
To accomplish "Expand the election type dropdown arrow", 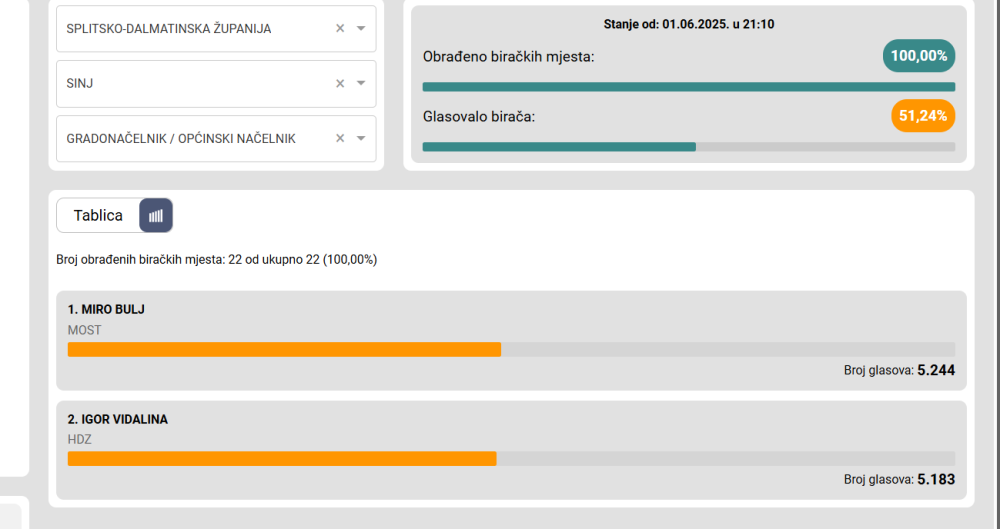I will 361,138.
